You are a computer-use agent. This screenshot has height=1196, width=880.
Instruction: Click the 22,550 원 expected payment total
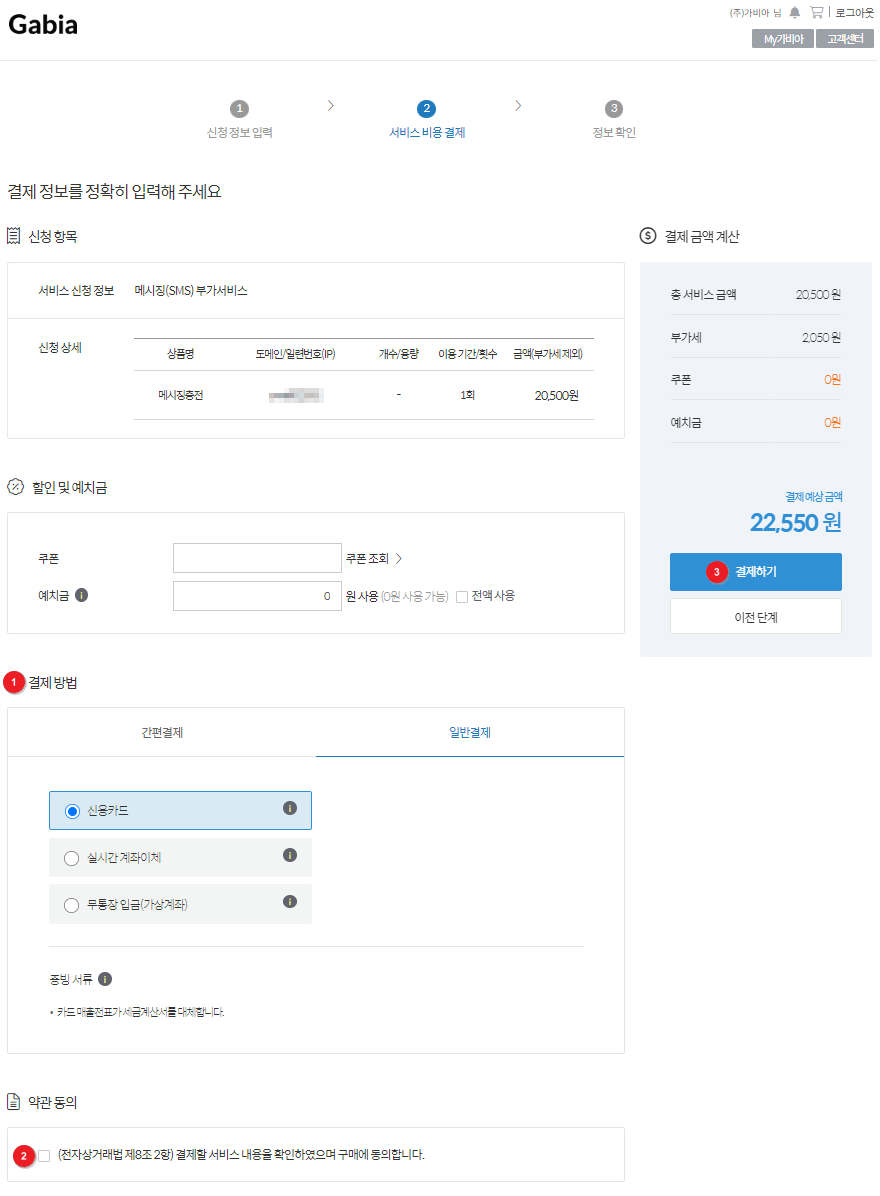click(x=795, y=522)
